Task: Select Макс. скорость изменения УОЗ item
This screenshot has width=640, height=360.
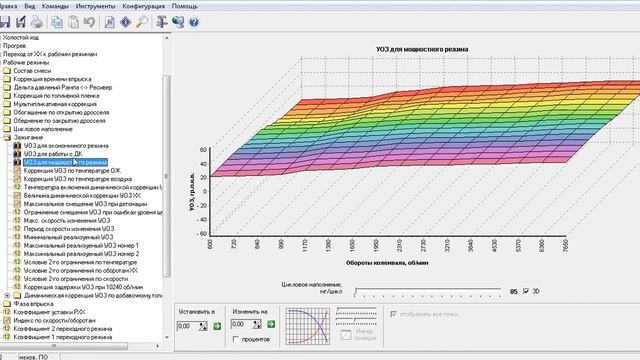Action: coord(67,220)
